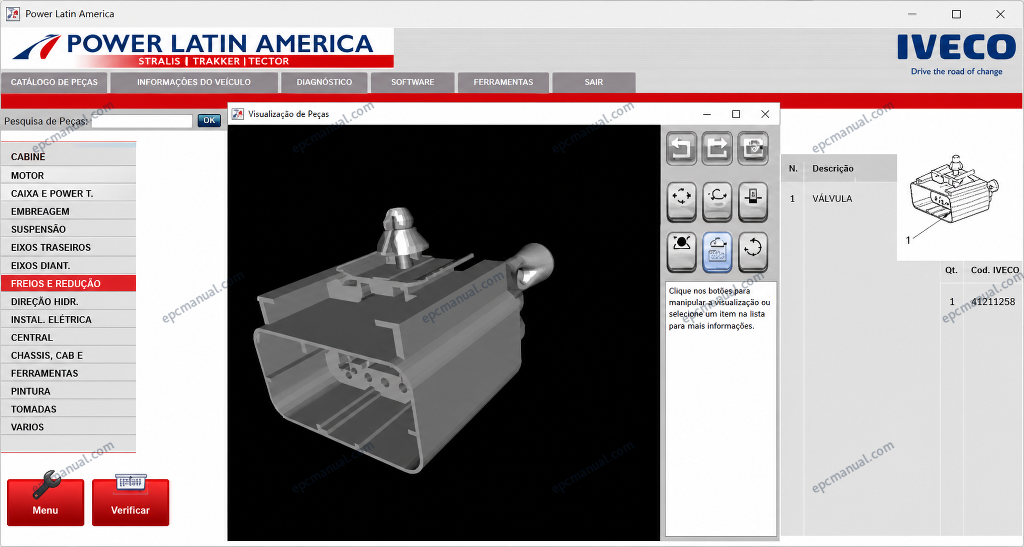Switch to INFORMAÇÕES DO VEÍCULO tab

(x=194, y=82)
